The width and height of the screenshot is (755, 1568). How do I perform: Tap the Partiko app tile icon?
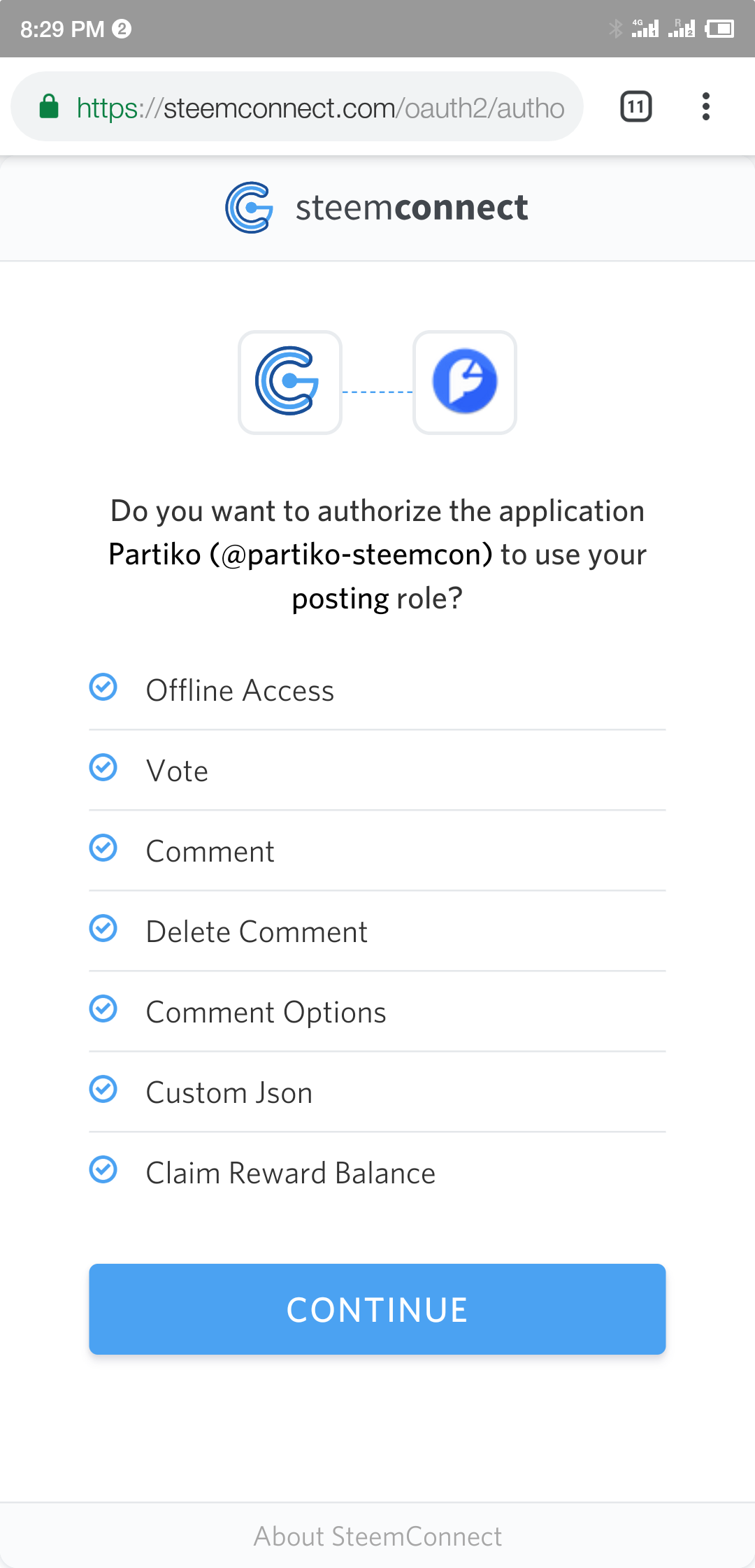tap(465, 382)
